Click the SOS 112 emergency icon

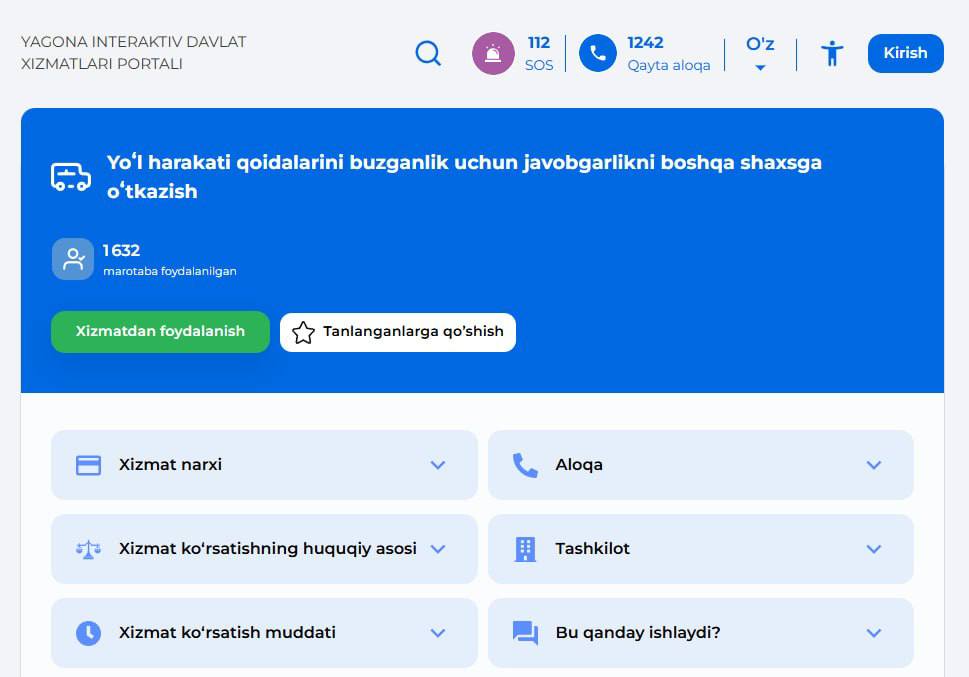tap(493, 53)
